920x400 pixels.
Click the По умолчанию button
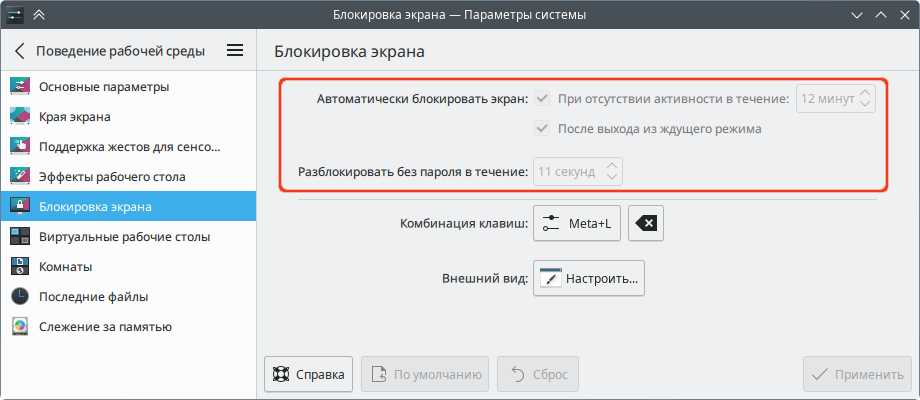click(425, 374)
